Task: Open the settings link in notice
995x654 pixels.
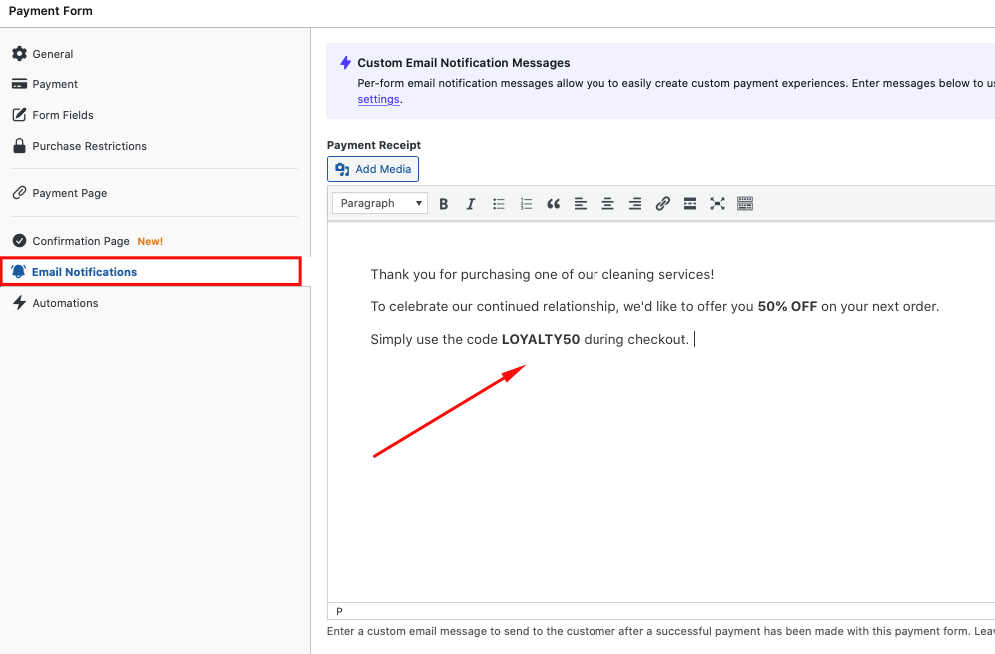Action: (x=378, y=99)
